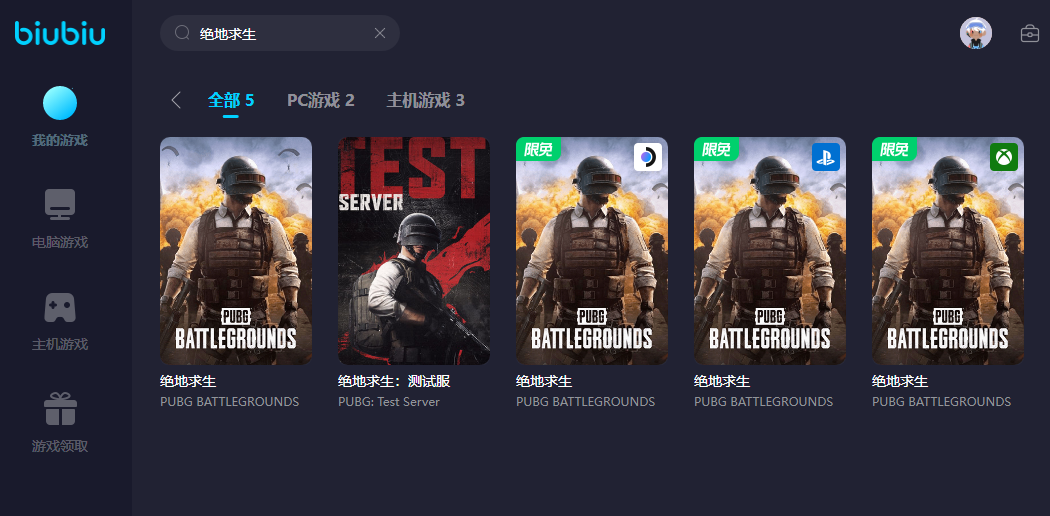Screen dimensions: 1050x516
Task: Click the 绝地求生：测试服 title text
Action: click(394, 381)
